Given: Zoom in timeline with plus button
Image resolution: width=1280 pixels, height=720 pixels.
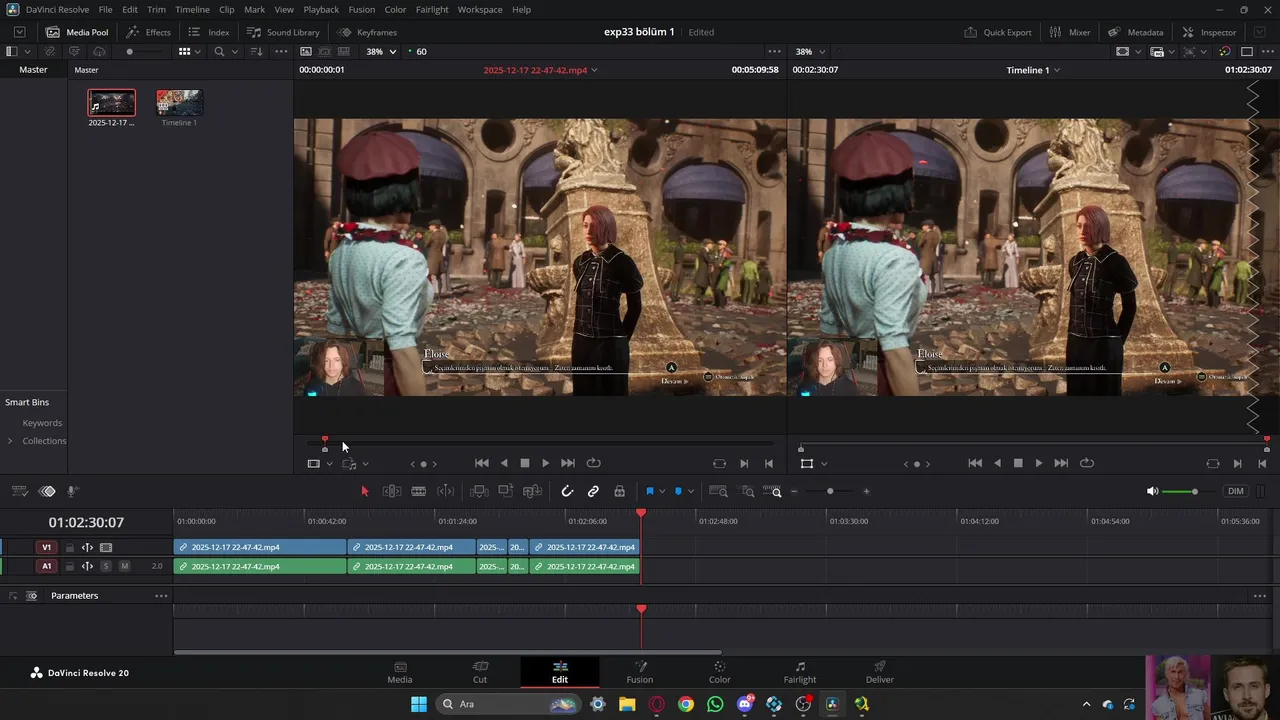Looking at the screenshot, I should pos(866,491).
